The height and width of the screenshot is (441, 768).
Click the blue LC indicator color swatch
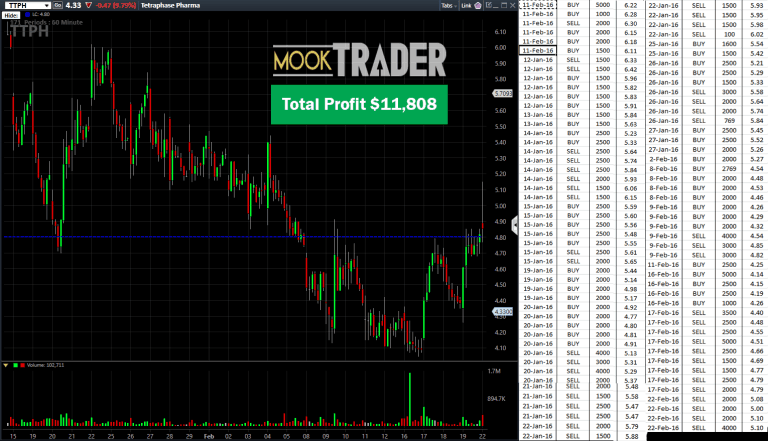[27, 15]
